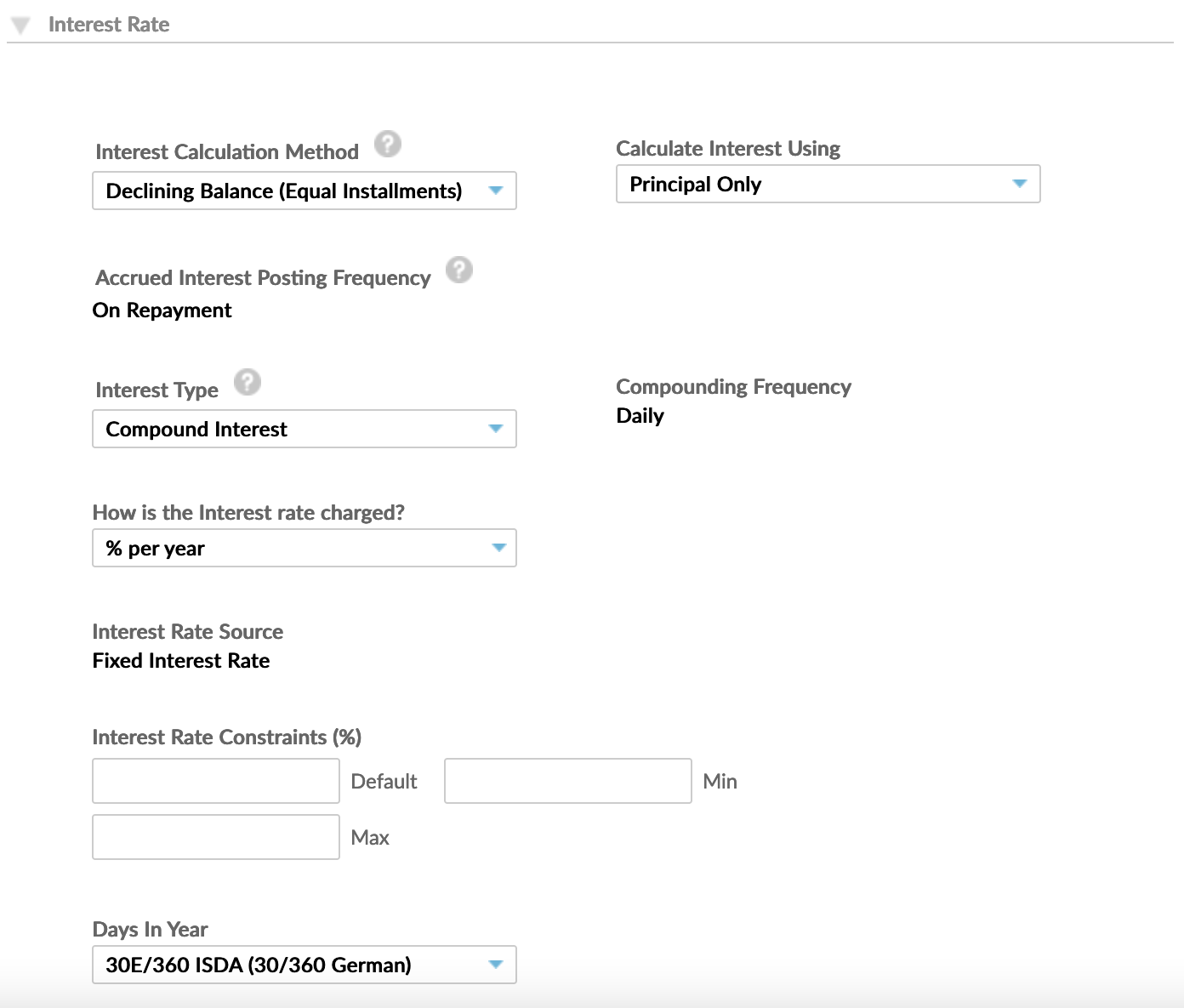Click the Interest Type help icon
This screenshot has height=1008, width=1184.
coord(248,383)
